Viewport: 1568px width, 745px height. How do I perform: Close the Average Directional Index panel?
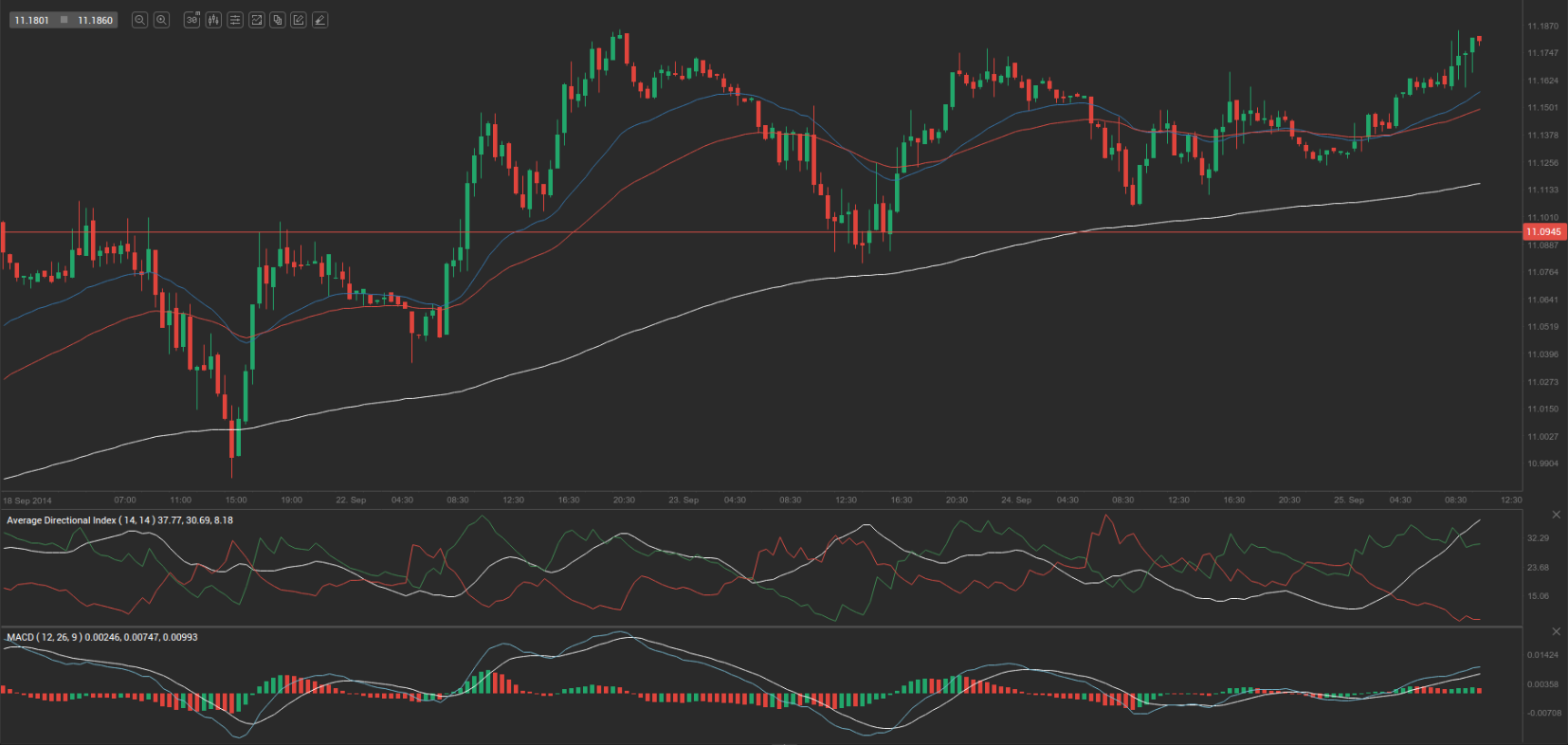coord(1556,515)
